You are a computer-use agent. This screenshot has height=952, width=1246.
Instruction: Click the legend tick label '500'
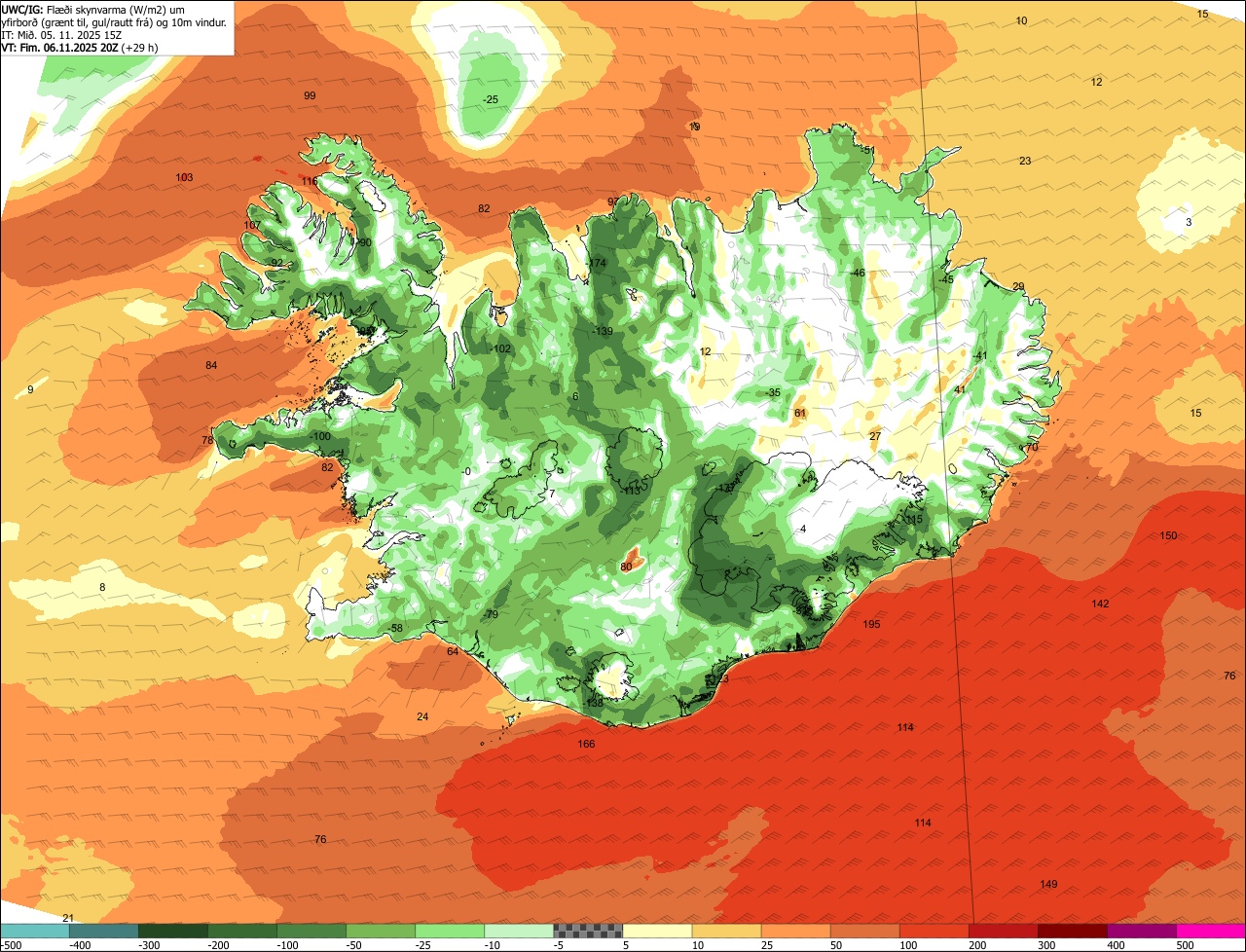point(1185,945)
